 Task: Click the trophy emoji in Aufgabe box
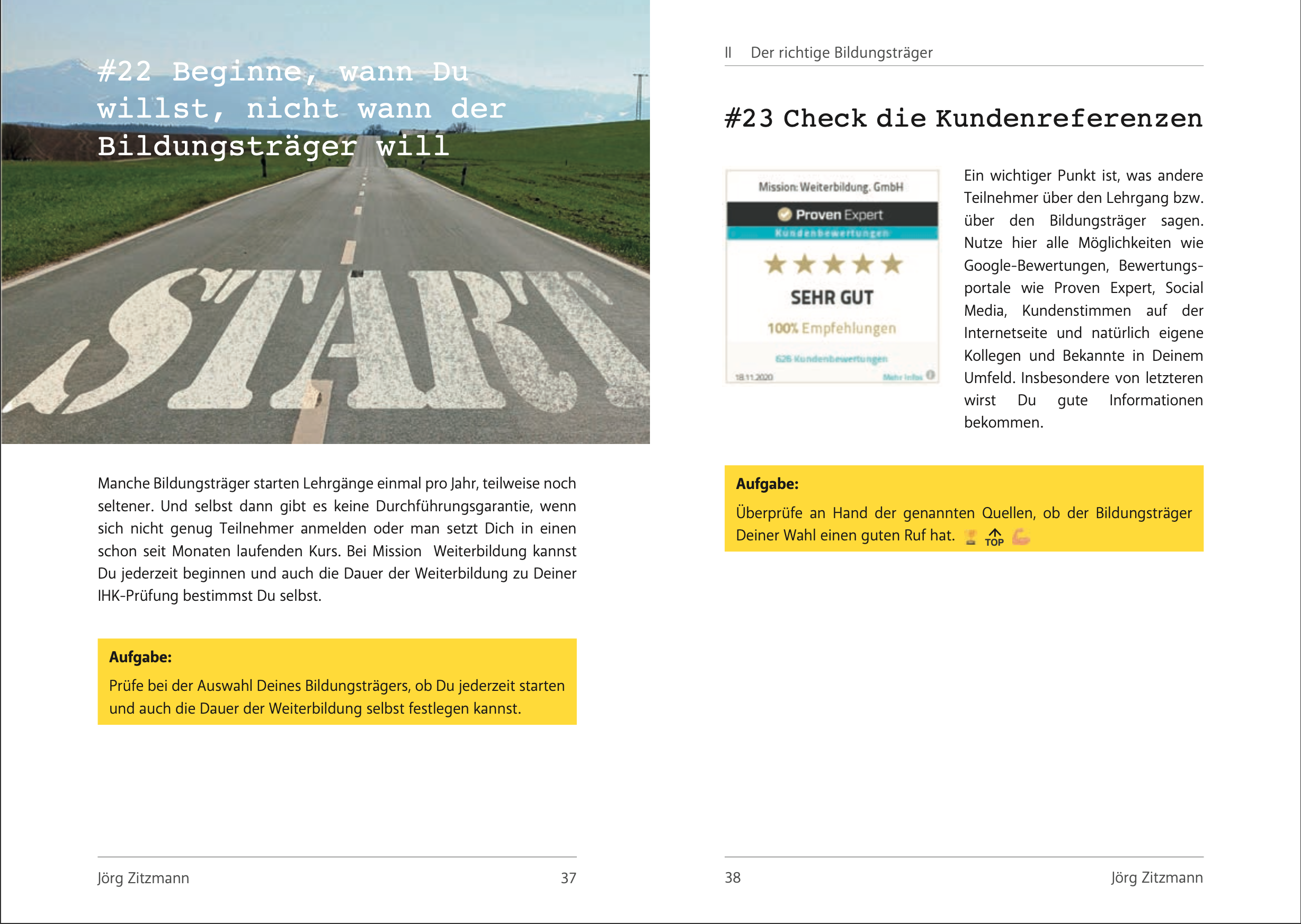970,537
